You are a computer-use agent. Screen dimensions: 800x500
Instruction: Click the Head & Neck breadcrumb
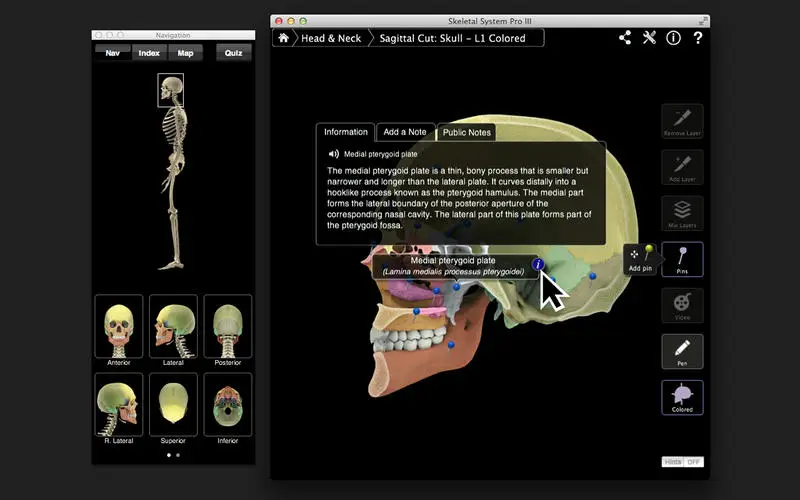point(331,38)
